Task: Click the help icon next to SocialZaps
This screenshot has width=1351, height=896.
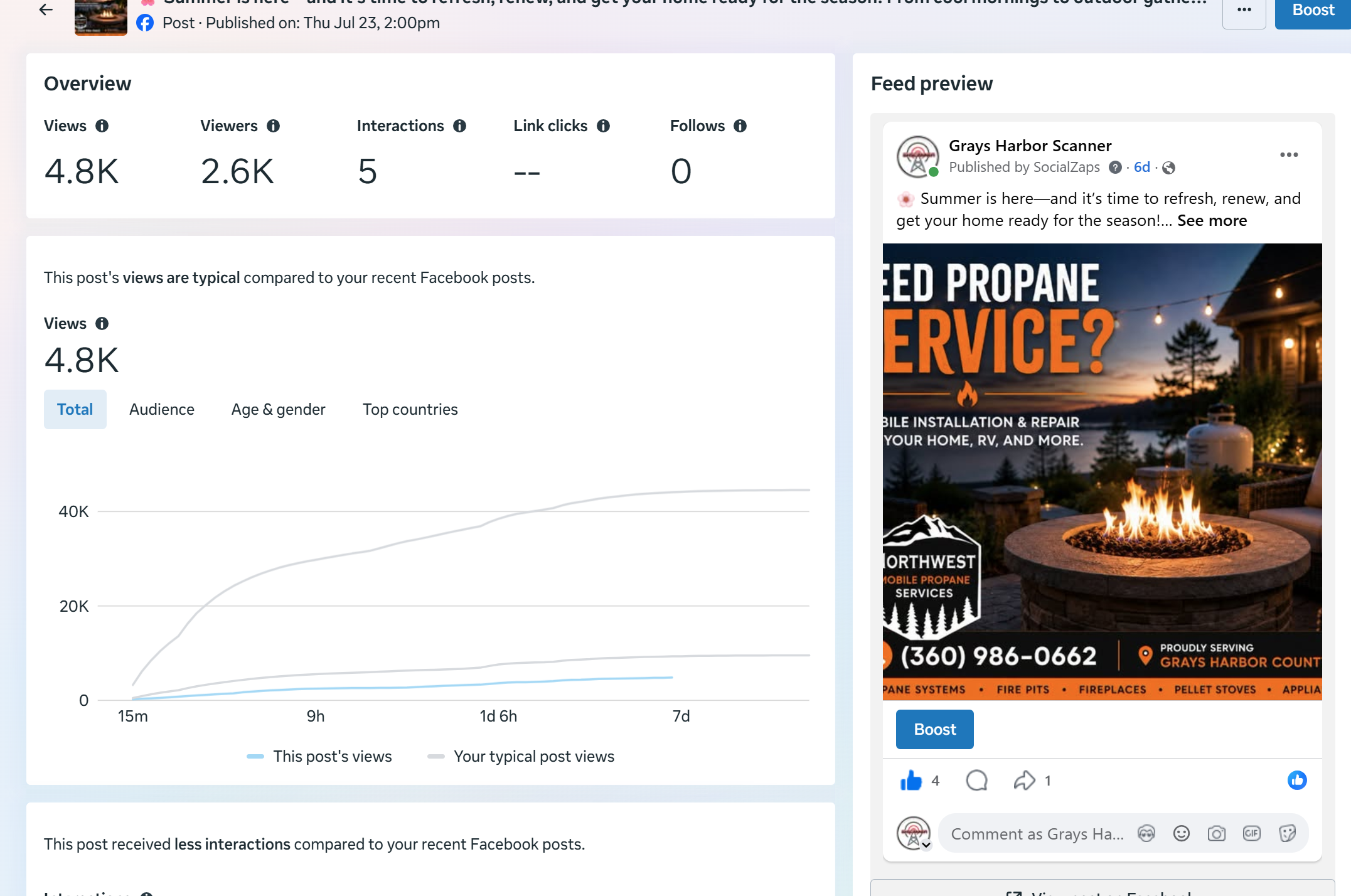Action: click(x=1116, y=168)
